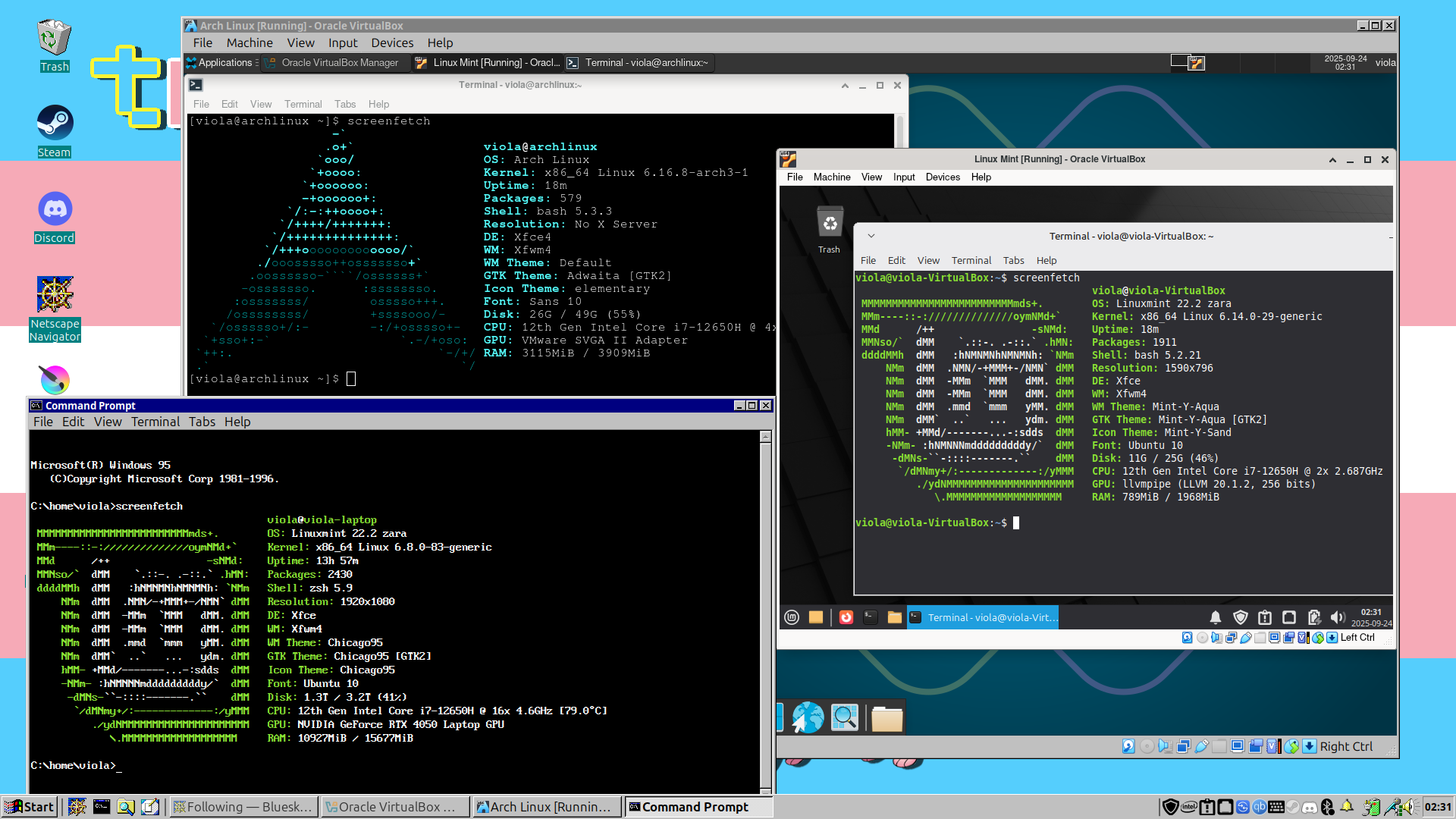Open the Files launcher in the Mint panel
Viewport: 1456px width, 819px height.
coord(895,617)
